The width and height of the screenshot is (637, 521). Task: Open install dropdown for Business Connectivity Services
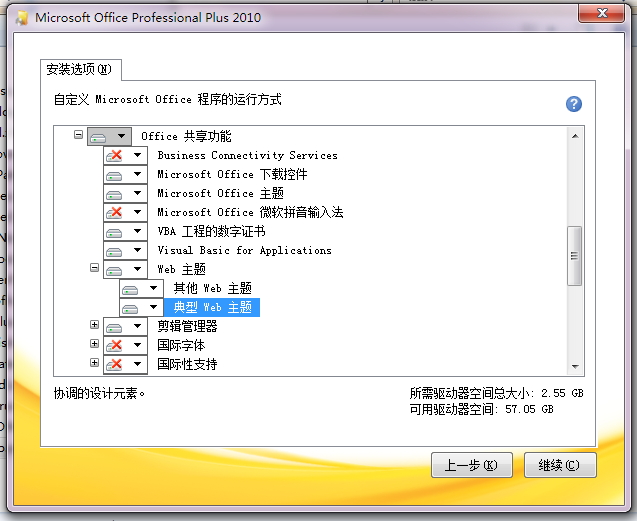click(126, 155)
